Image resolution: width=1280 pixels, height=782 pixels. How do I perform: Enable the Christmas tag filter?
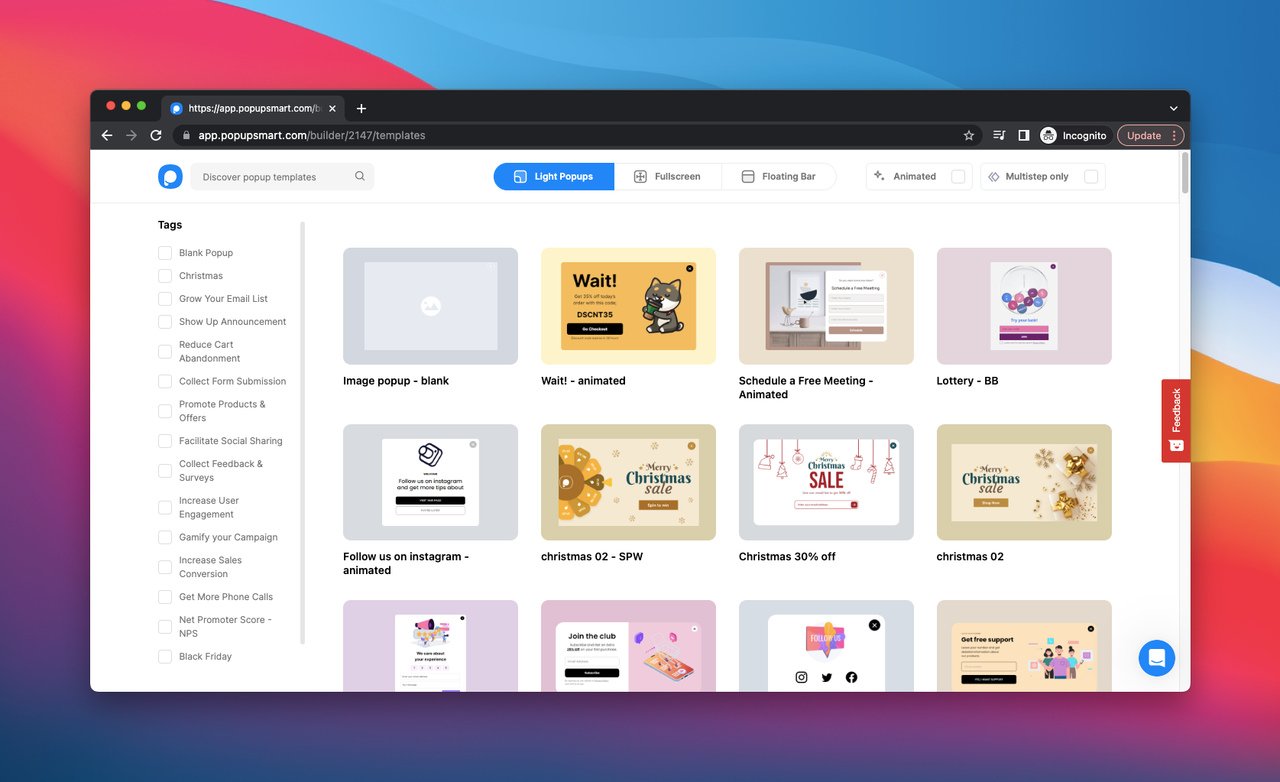(x=164, y=275)
